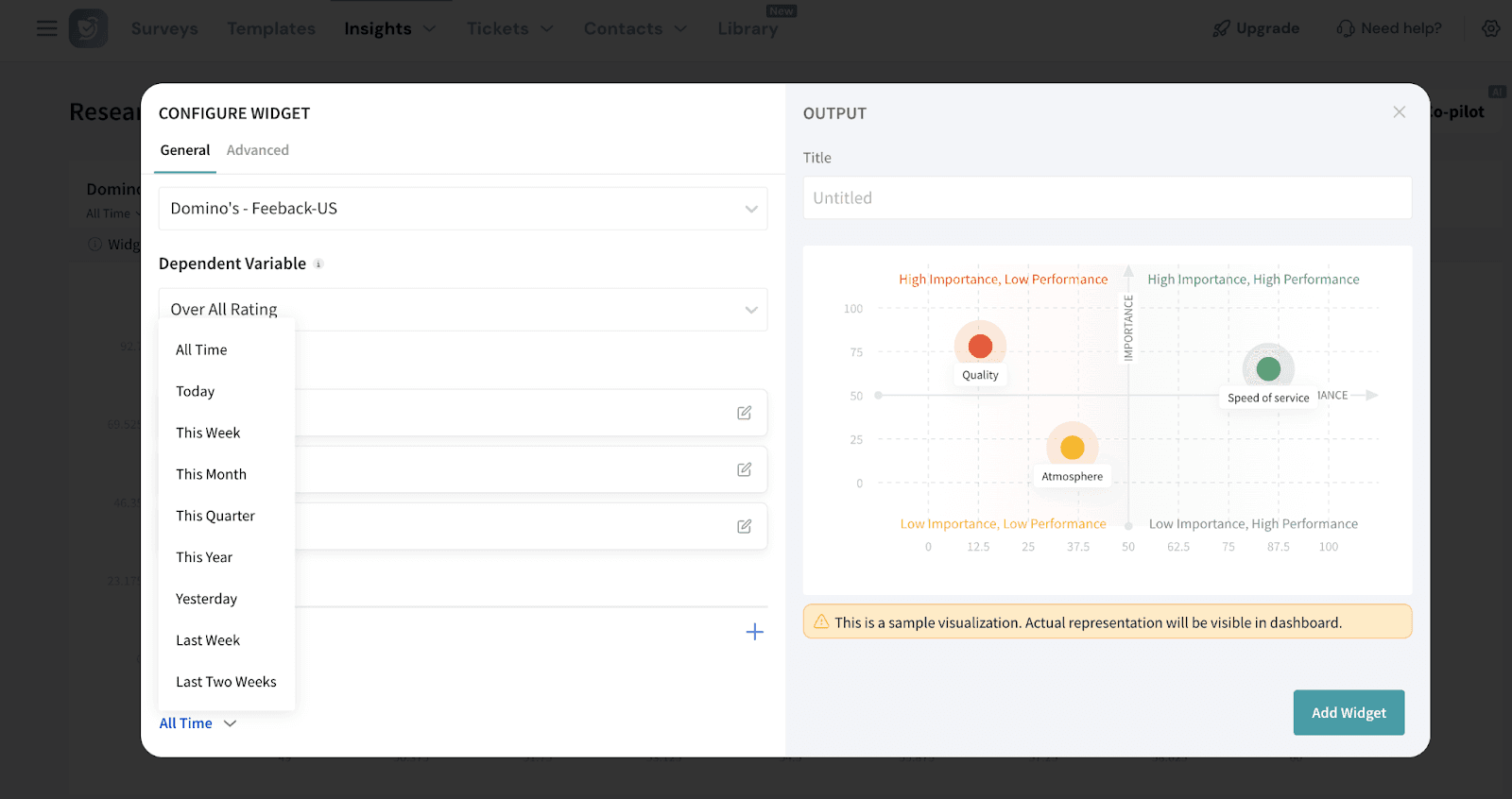Click Dependent Variable info icon

318,264
